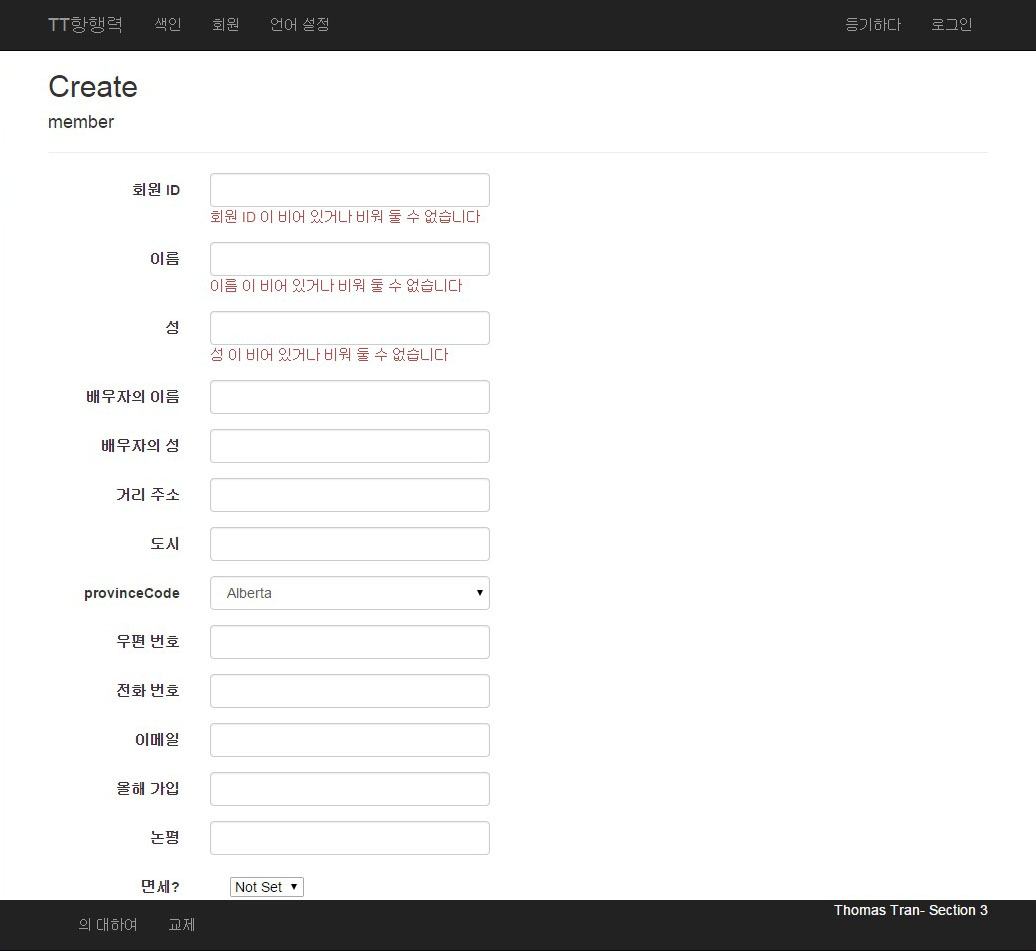Image resolution: width=1036 pixels, height=951 pixels.
Task: Click the 우편 번호 input field
Action: click(349, 642)
